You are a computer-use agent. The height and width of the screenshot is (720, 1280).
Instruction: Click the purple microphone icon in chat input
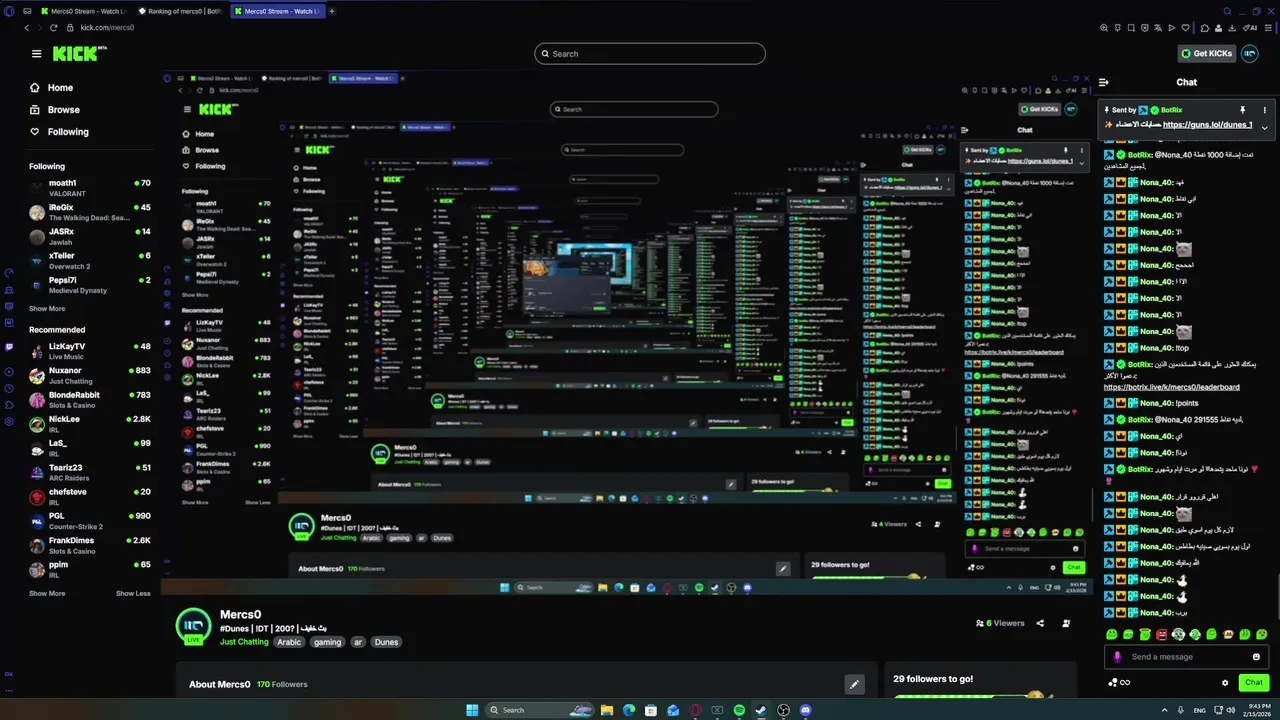(1117, 657)
